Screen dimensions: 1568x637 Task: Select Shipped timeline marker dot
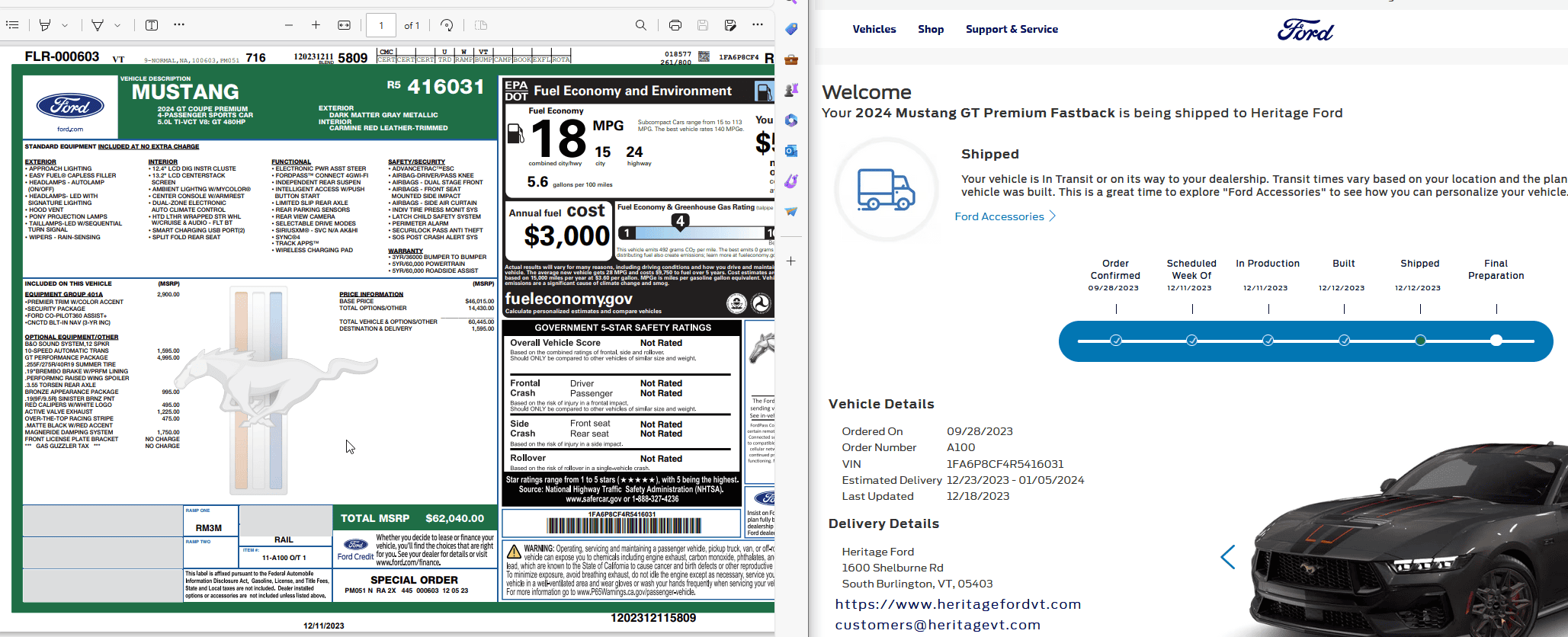[1421, 341]
